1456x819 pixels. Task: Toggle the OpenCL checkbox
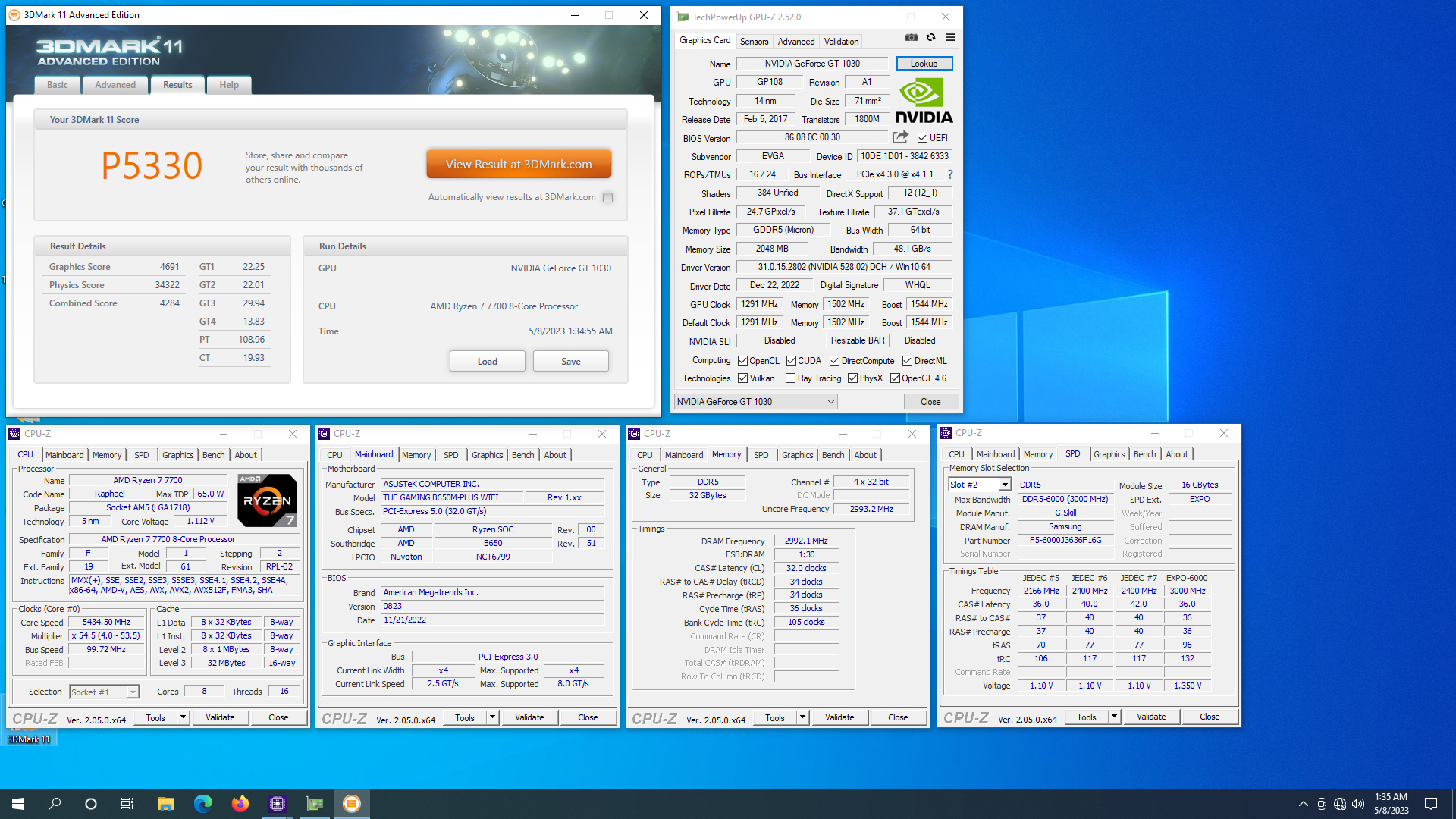742,361
